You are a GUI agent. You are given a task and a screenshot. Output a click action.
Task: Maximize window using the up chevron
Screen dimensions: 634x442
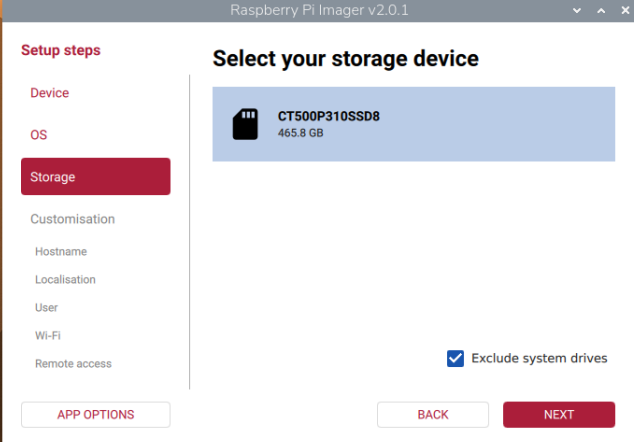coord(599,9)
